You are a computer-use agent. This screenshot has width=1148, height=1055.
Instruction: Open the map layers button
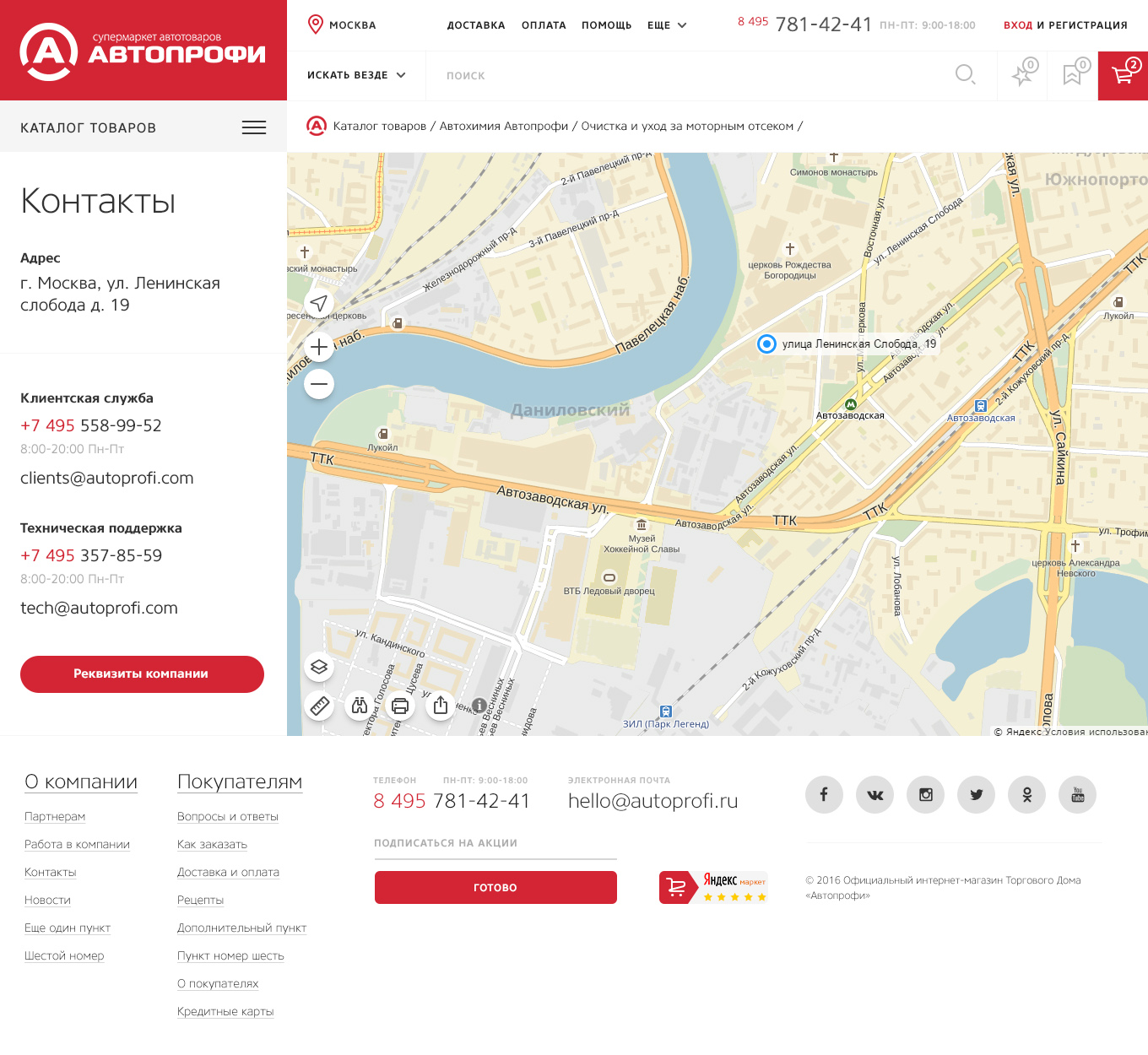pyautogui.click(x=319, y=667)
